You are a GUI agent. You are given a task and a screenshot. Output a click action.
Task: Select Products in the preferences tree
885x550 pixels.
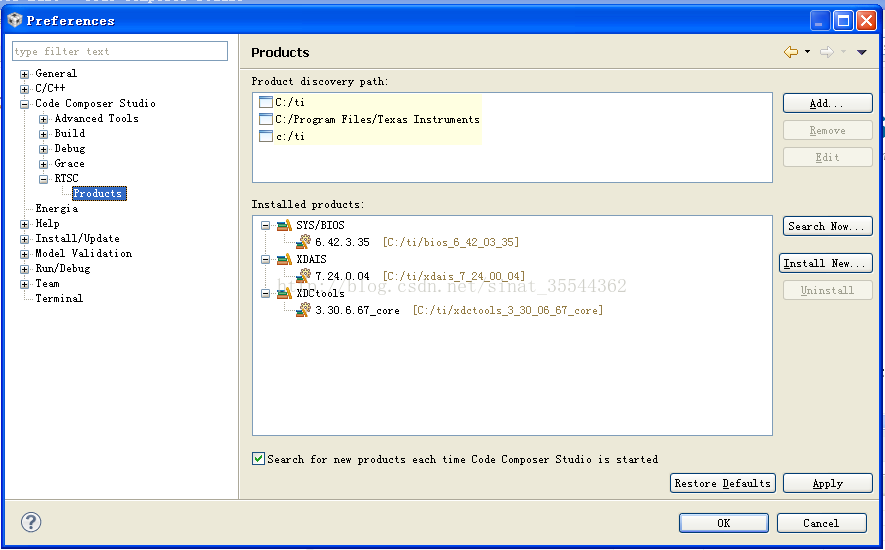pos(99,193)
